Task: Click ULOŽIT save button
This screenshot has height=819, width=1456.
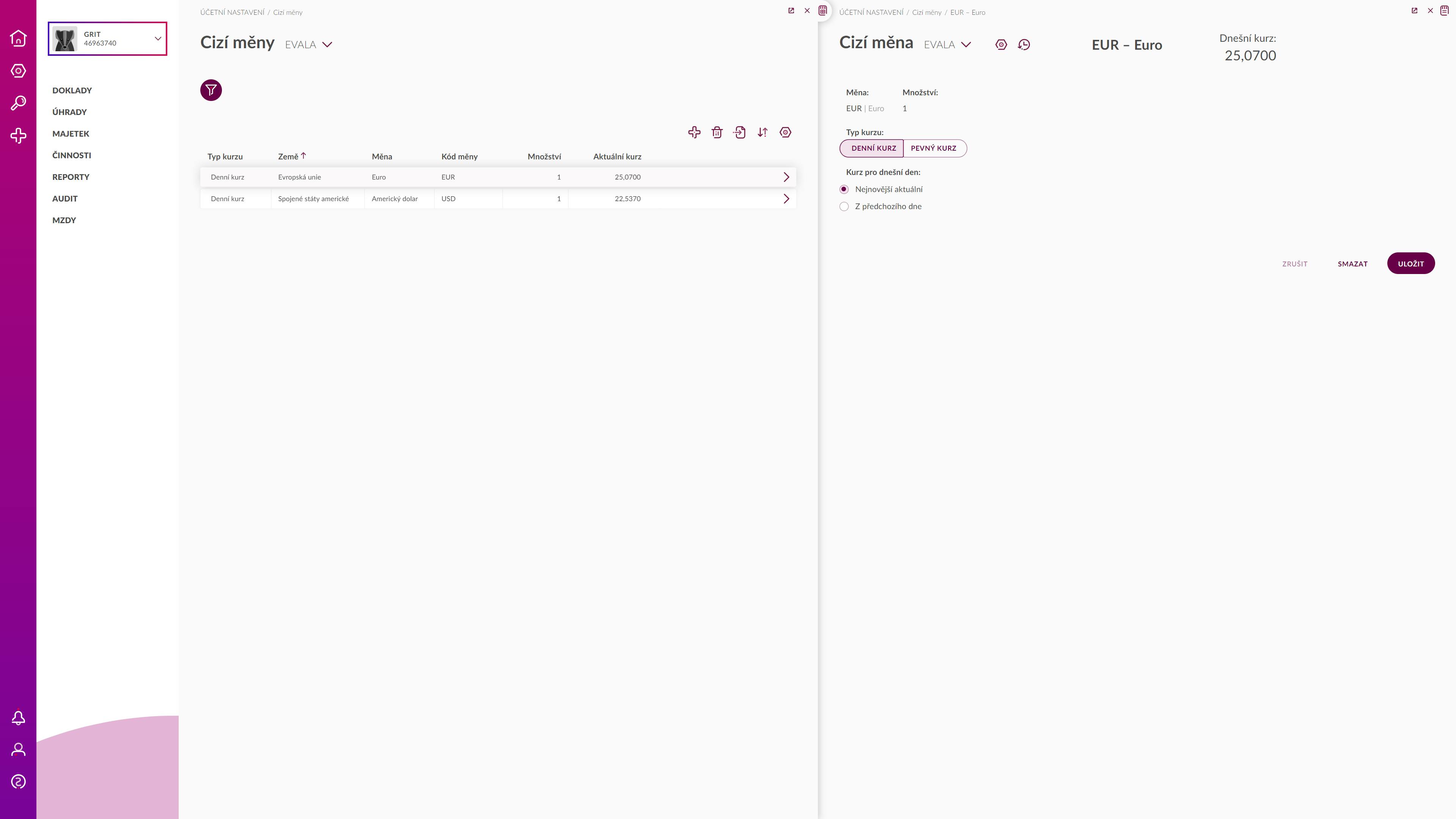Action: pyautogui.click(x=1411, y=263)
